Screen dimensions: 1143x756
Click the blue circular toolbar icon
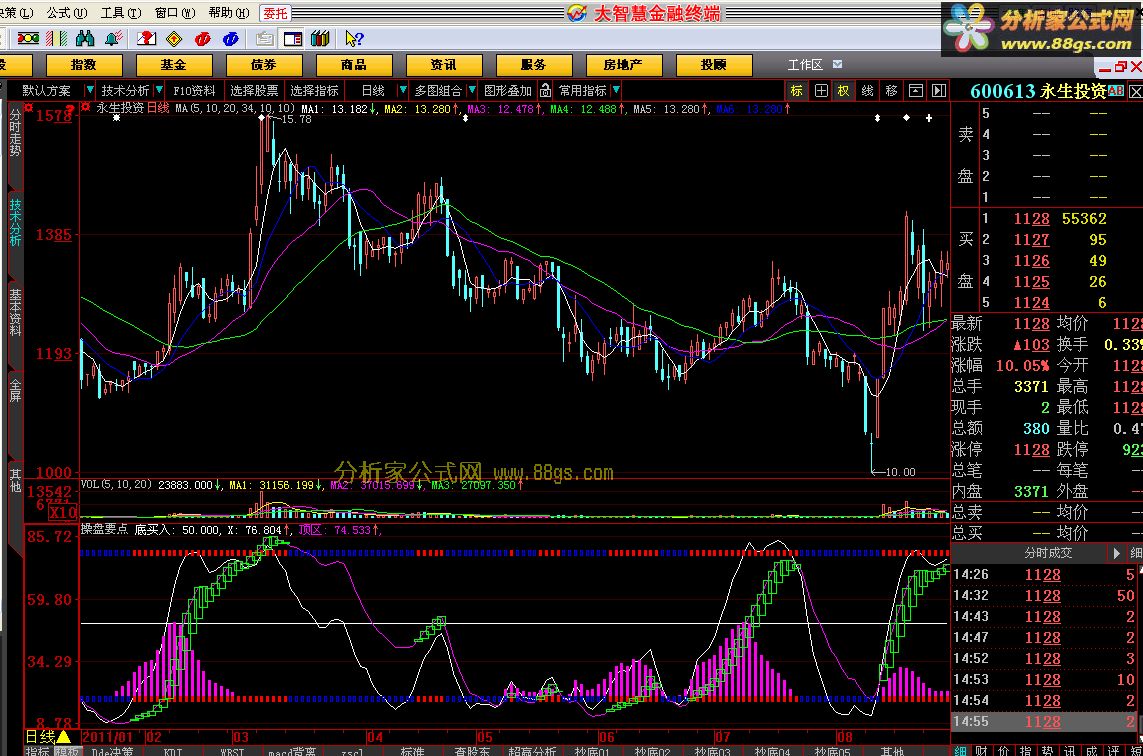pos(230,39)
